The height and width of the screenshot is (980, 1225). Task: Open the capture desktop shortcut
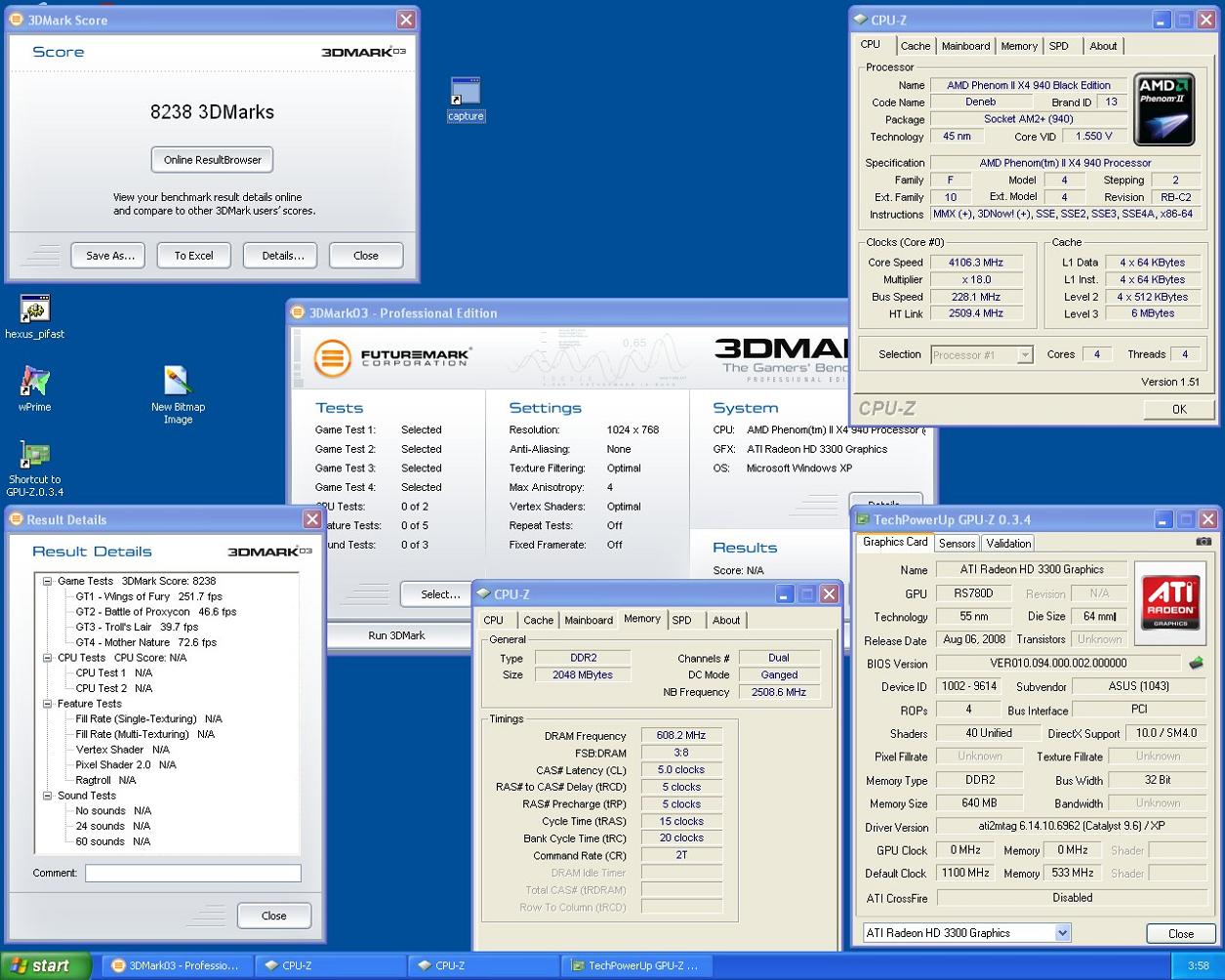(x=466, y=100)
